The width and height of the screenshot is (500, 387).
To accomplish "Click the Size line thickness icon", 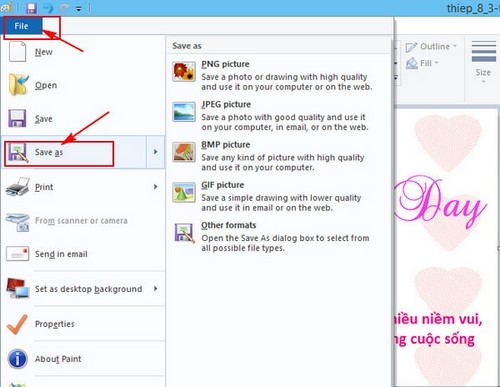I will click(484, 51).
